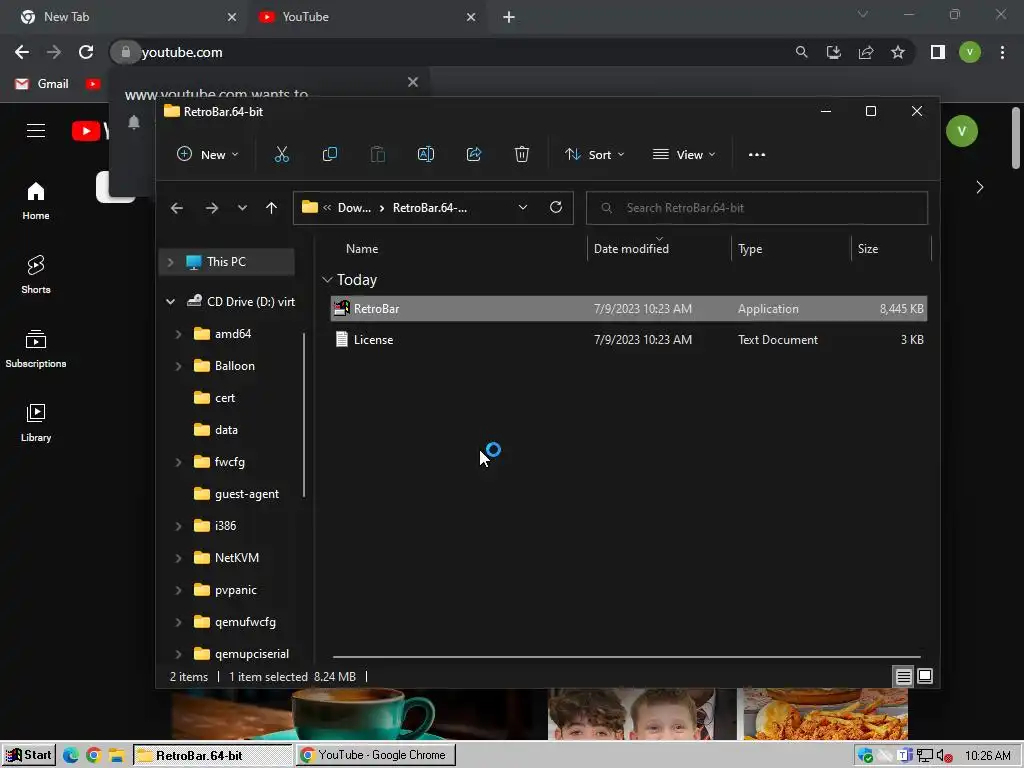Switch to details view layout icon
The height and width of the screenshot is (768, 1024).
903,677
